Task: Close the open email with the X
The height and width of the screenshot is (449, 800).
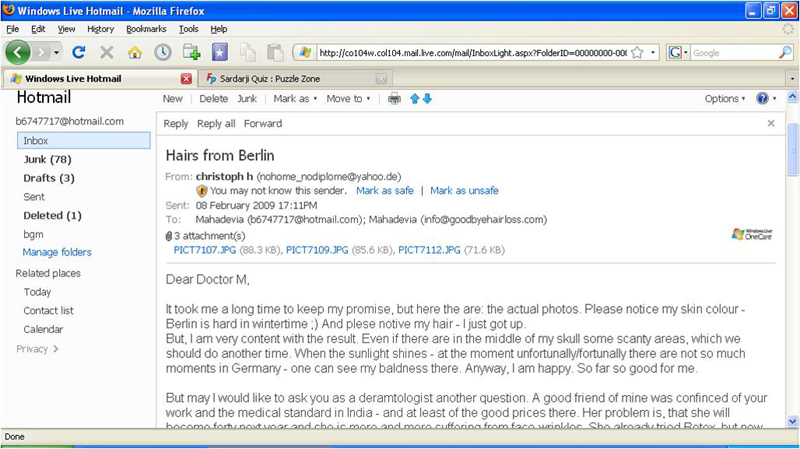Action: [x=771, y=124]
